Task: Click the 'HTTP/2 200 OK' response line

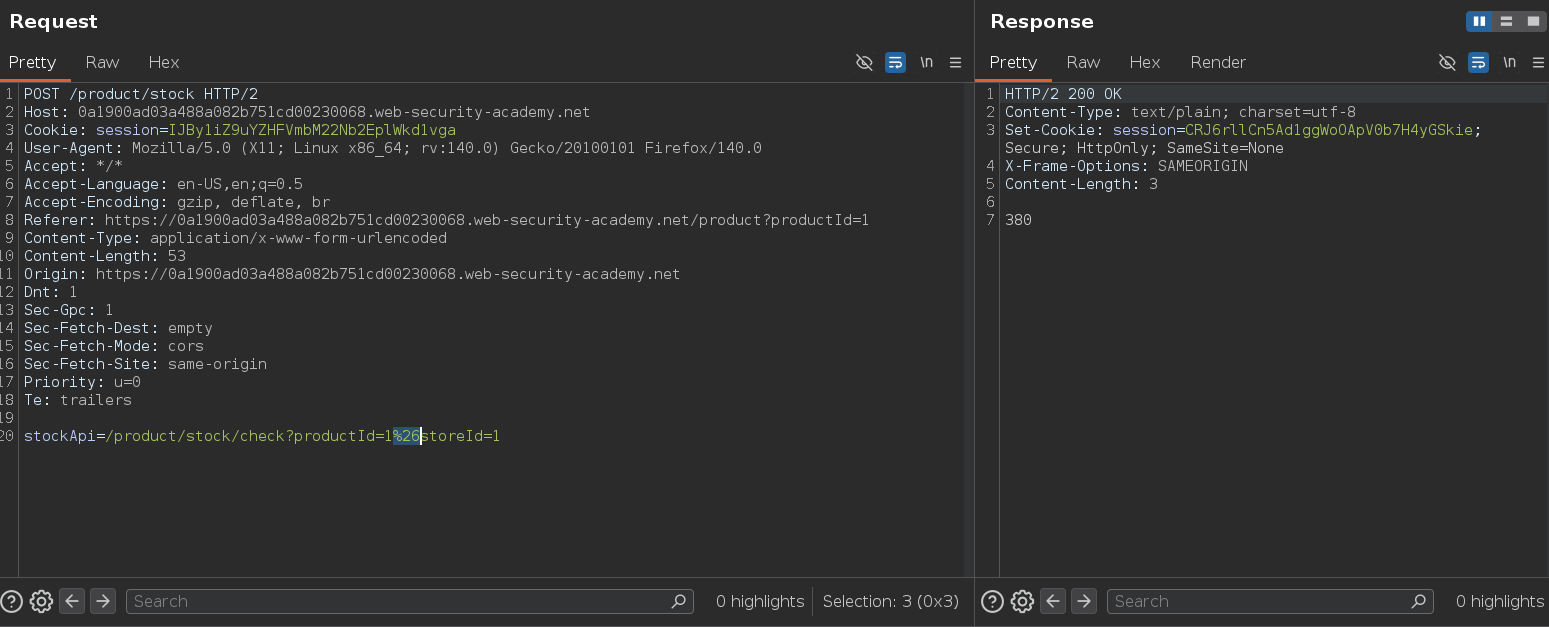Action: point(1063,94)
